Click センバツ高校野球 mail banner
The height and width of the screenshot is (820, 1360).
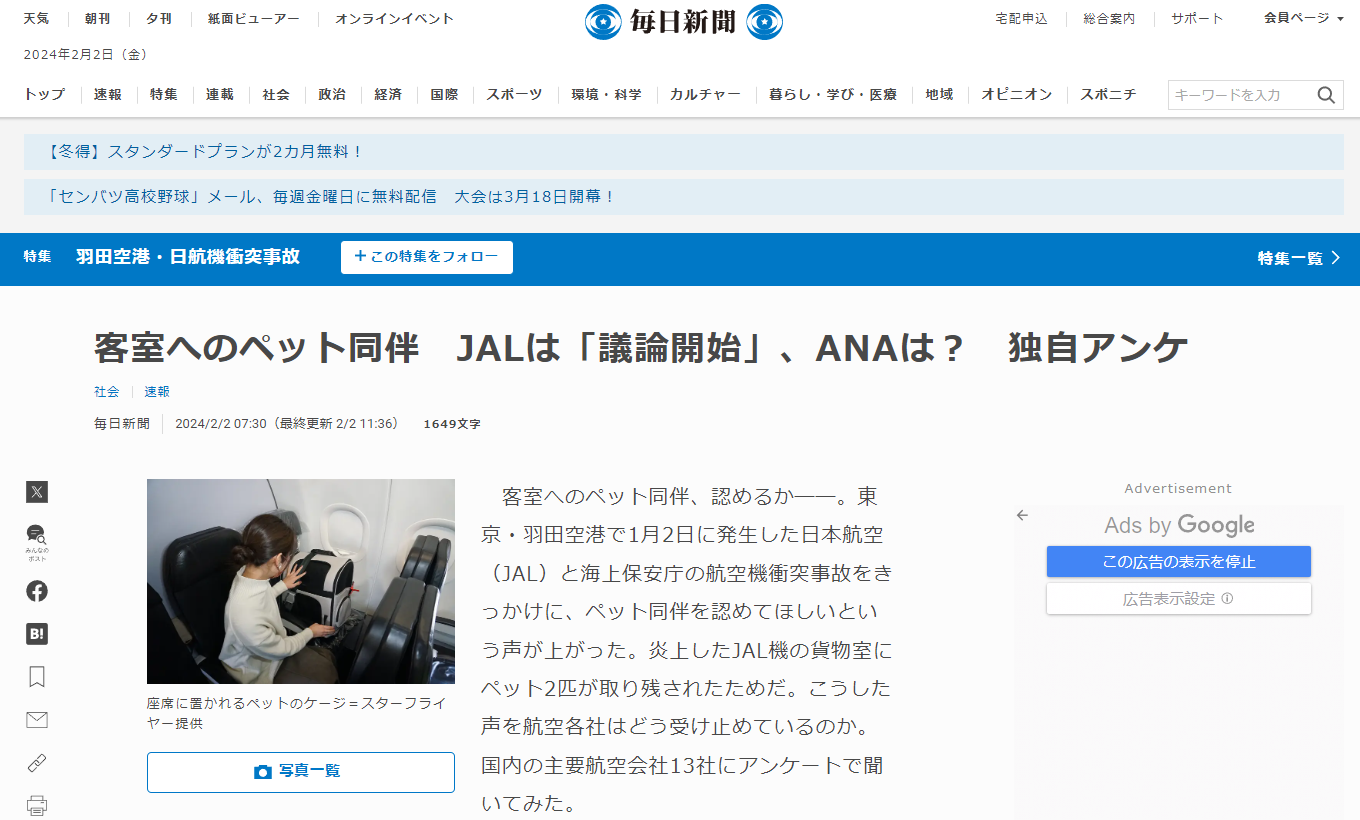pyautogui.click(x=684, y=197)
